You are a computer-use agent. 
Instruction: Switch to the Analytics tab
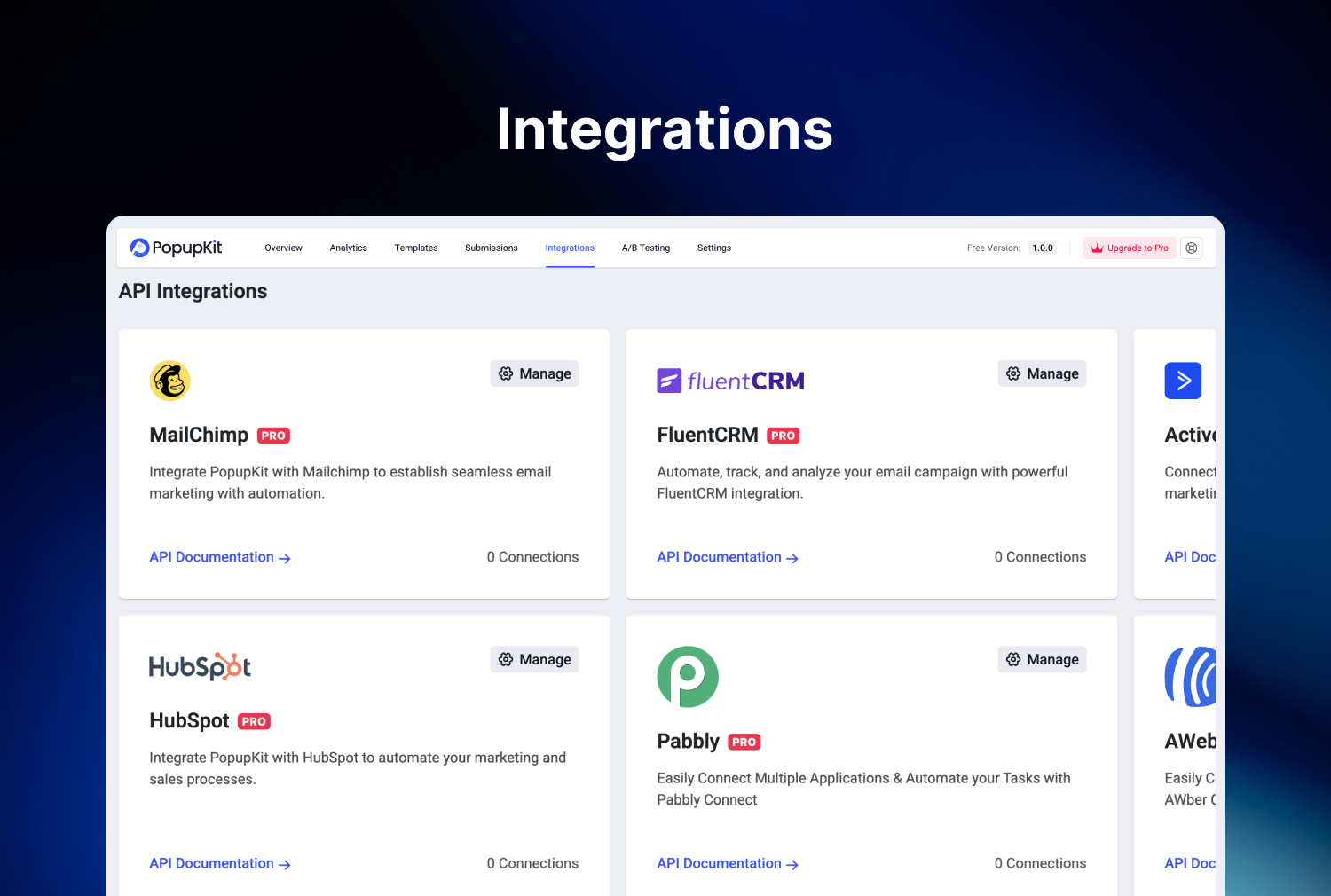(x=348, y=248)
